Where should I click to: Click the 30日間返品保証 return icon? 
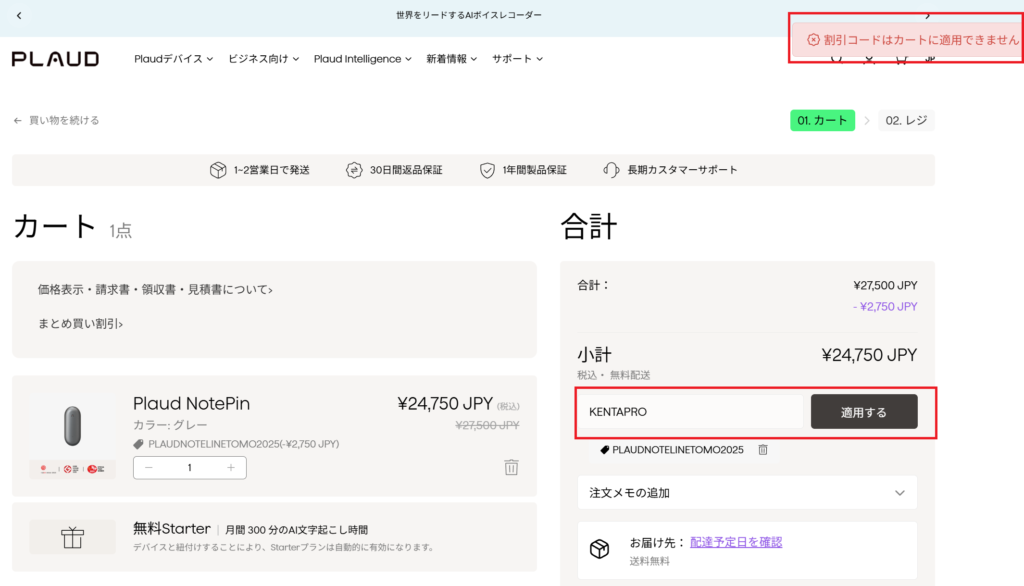point(354,170)
